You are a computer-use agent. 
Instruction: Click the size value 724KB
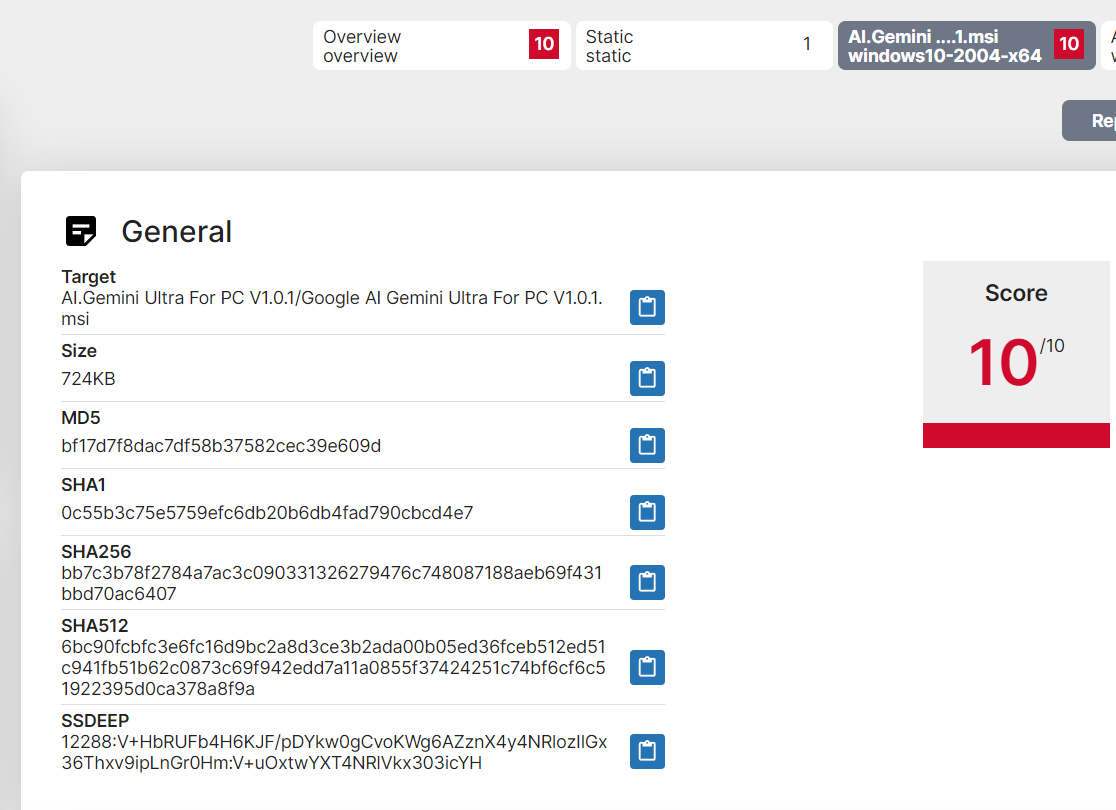click(88, 379)
